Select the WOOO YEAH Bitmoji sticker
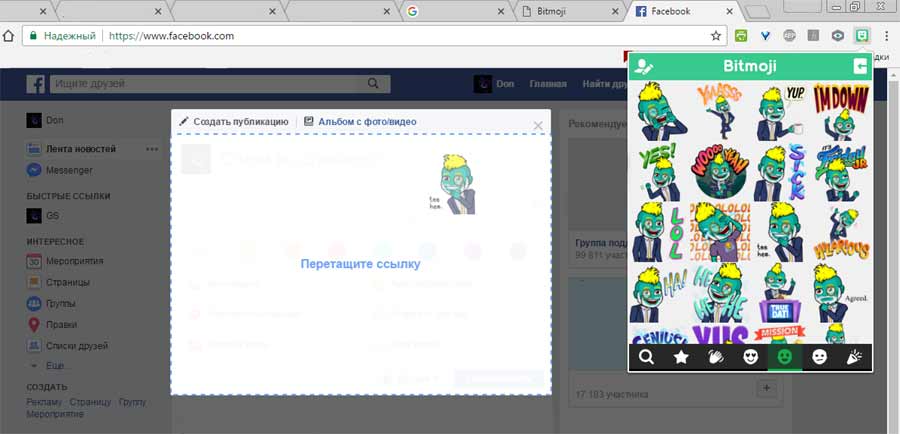 (x=719, y=172)
